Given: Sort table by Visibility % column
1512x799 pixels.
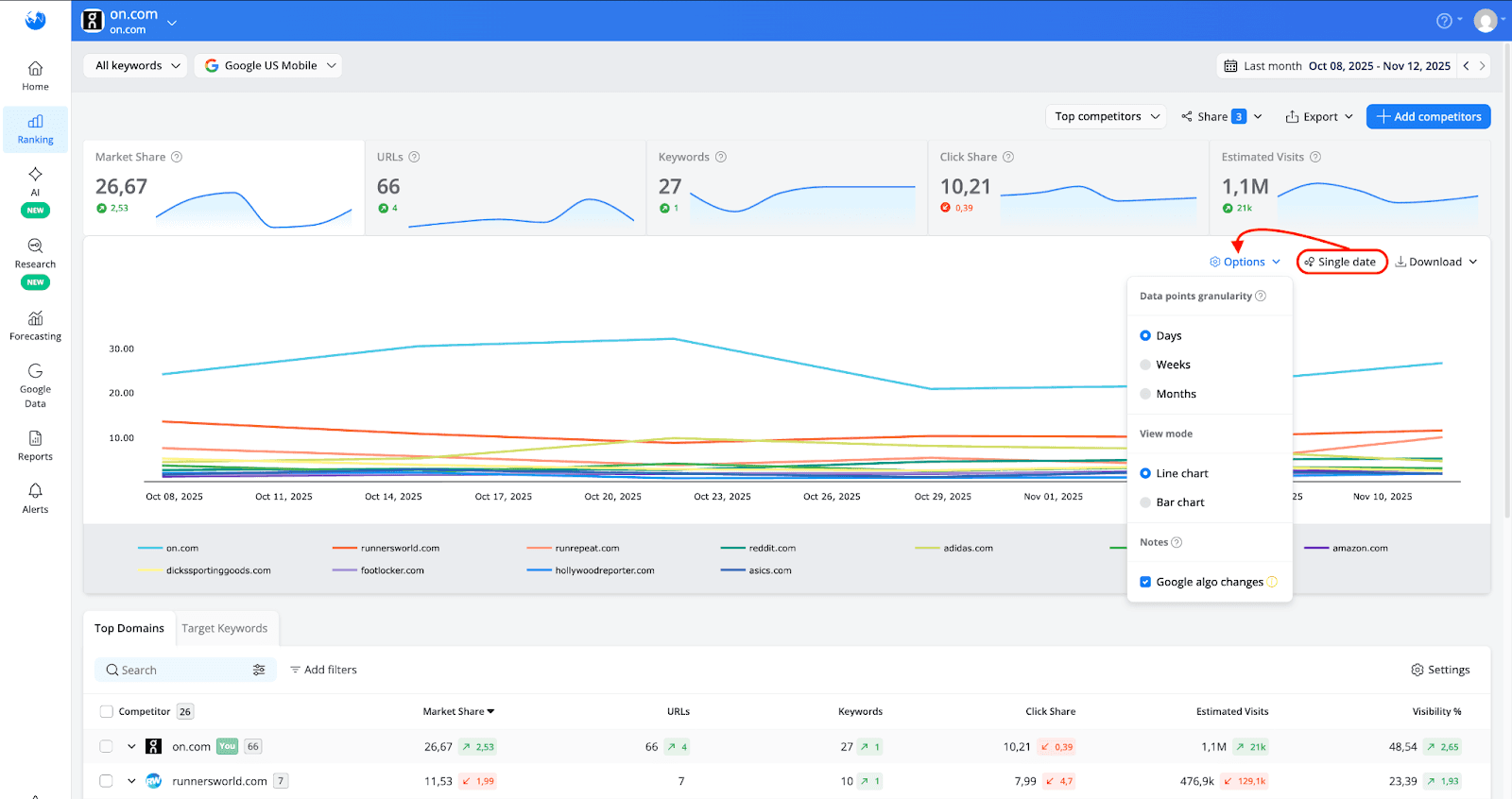Looking at the screenshot, I should (x=1436, y=711).
